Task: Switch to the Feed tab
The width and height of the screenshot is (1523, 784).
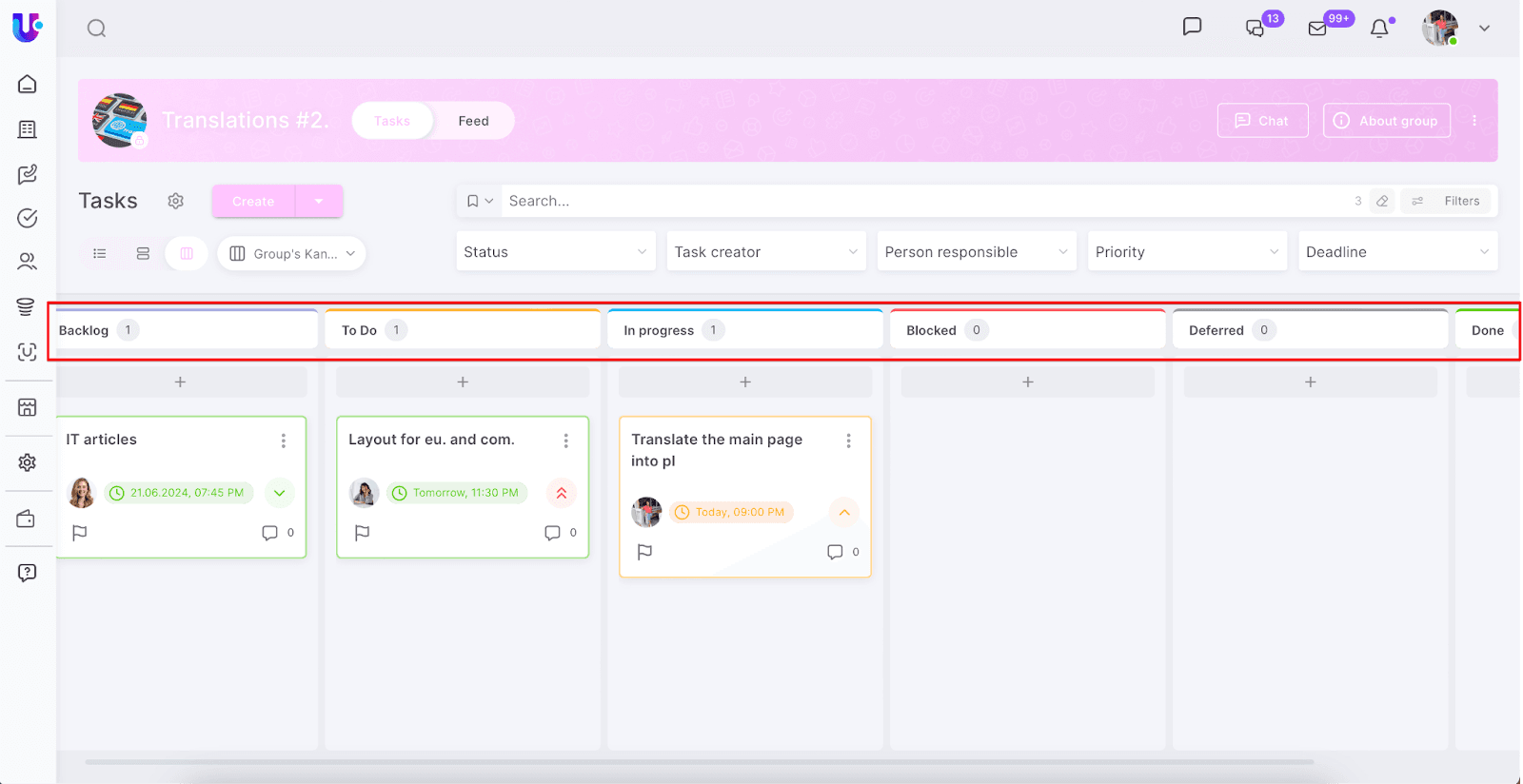Action: tap(473, 121)
